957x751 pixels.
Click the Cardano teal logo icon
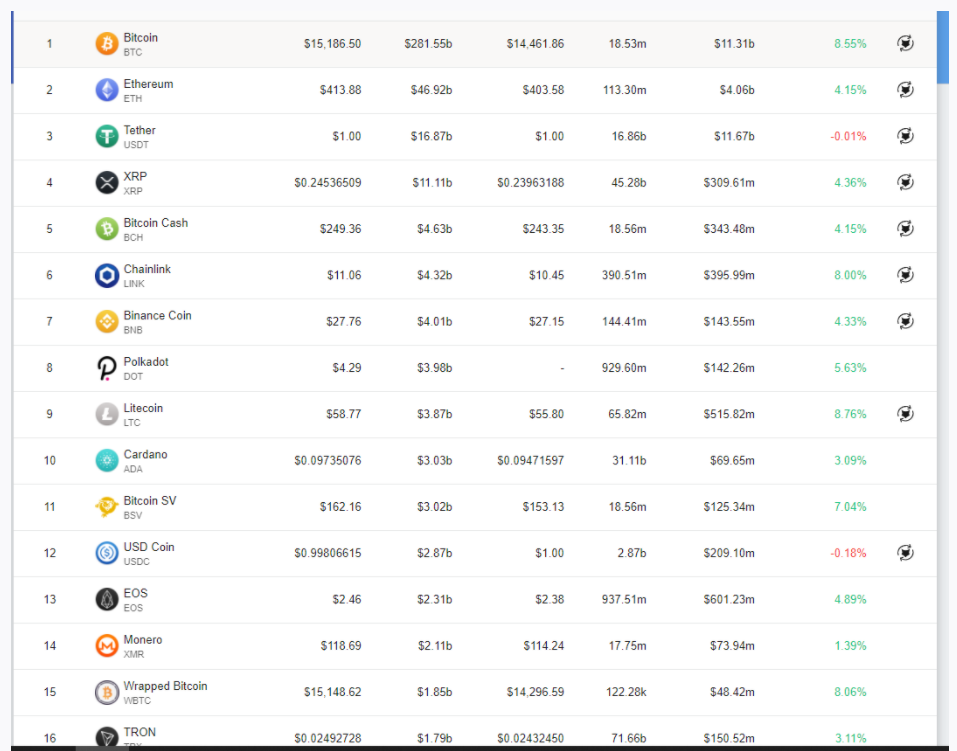pyautogui.click(x=107, y=460)
